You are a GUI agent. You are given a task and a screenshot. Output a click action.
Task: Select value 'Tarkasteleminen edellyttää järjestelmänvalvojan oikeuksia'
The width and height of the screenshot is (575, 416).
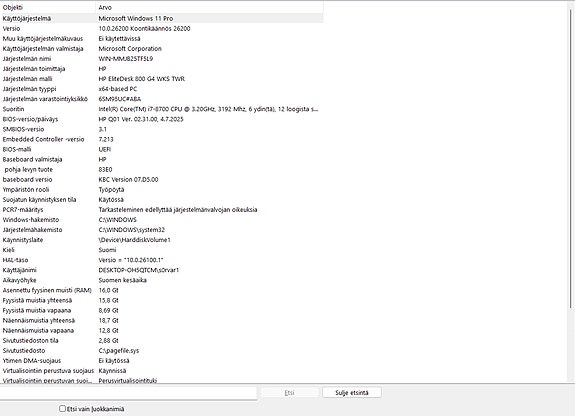[x=178, y=209]
